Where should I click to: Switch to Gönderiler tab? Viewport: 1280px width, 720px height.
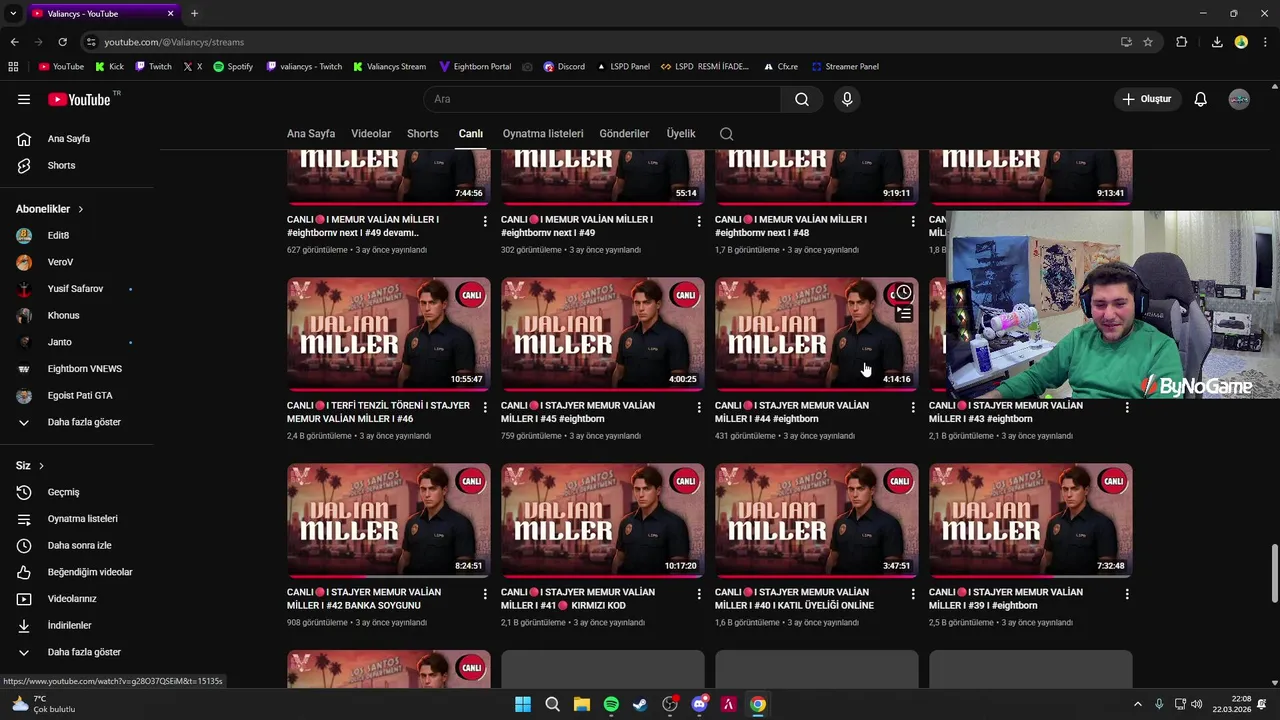(624, 134)
